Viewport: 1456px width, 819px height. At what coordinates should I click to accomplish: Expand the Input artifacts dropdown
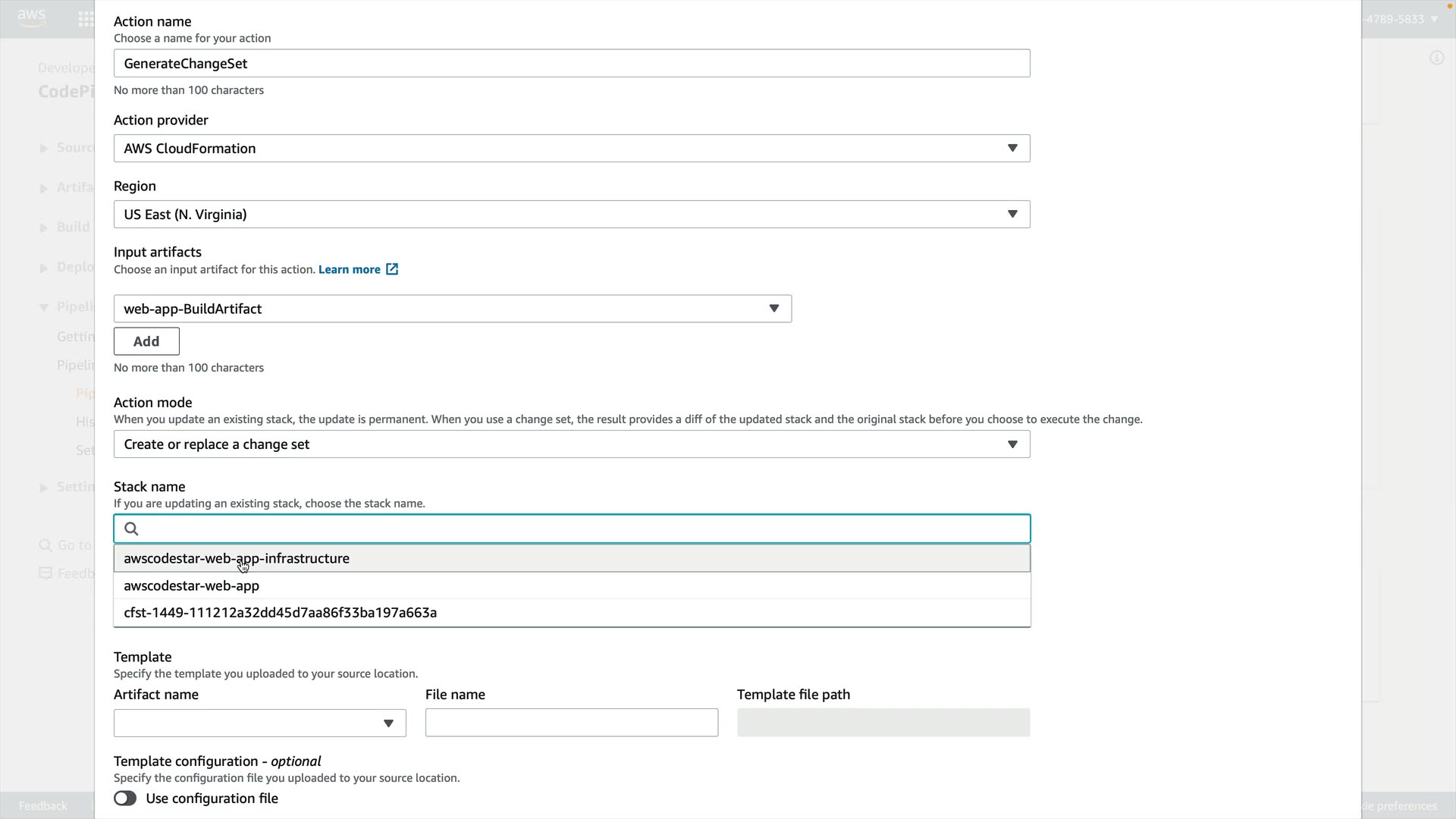[452, 309]
